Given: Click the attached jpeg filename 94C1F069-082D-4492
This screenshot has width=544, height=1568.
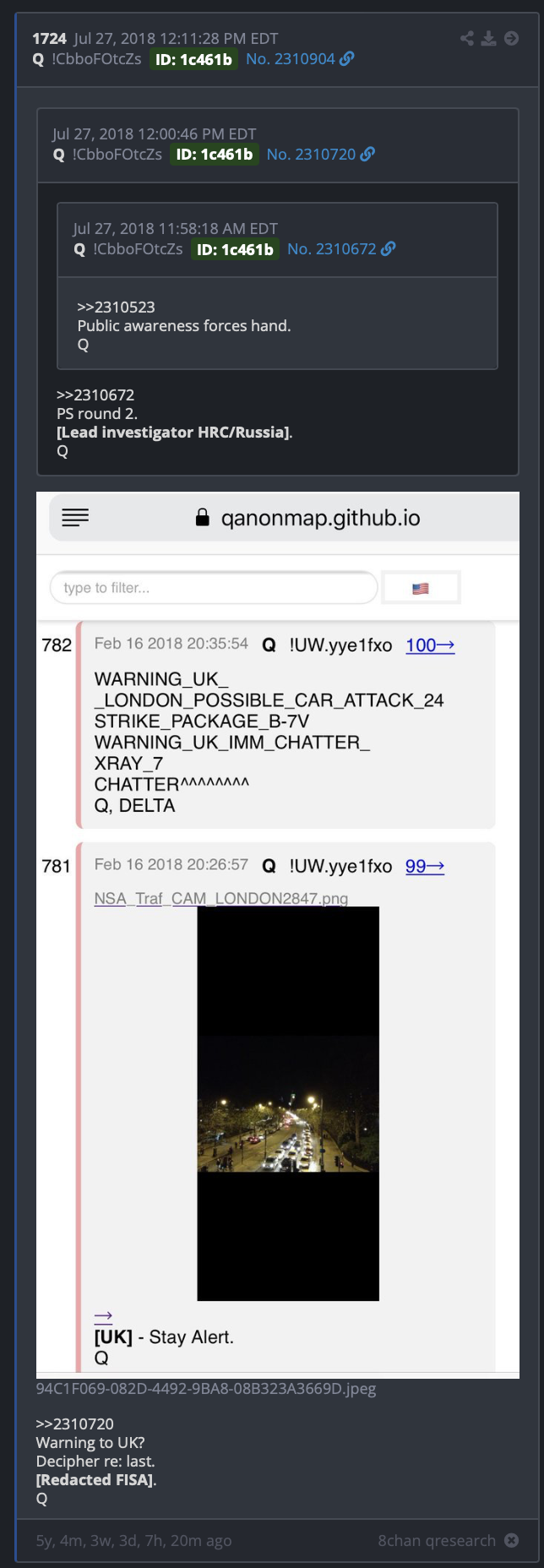Looking at the screenshot, I should pyautogui.click(x=206, y=1388).
